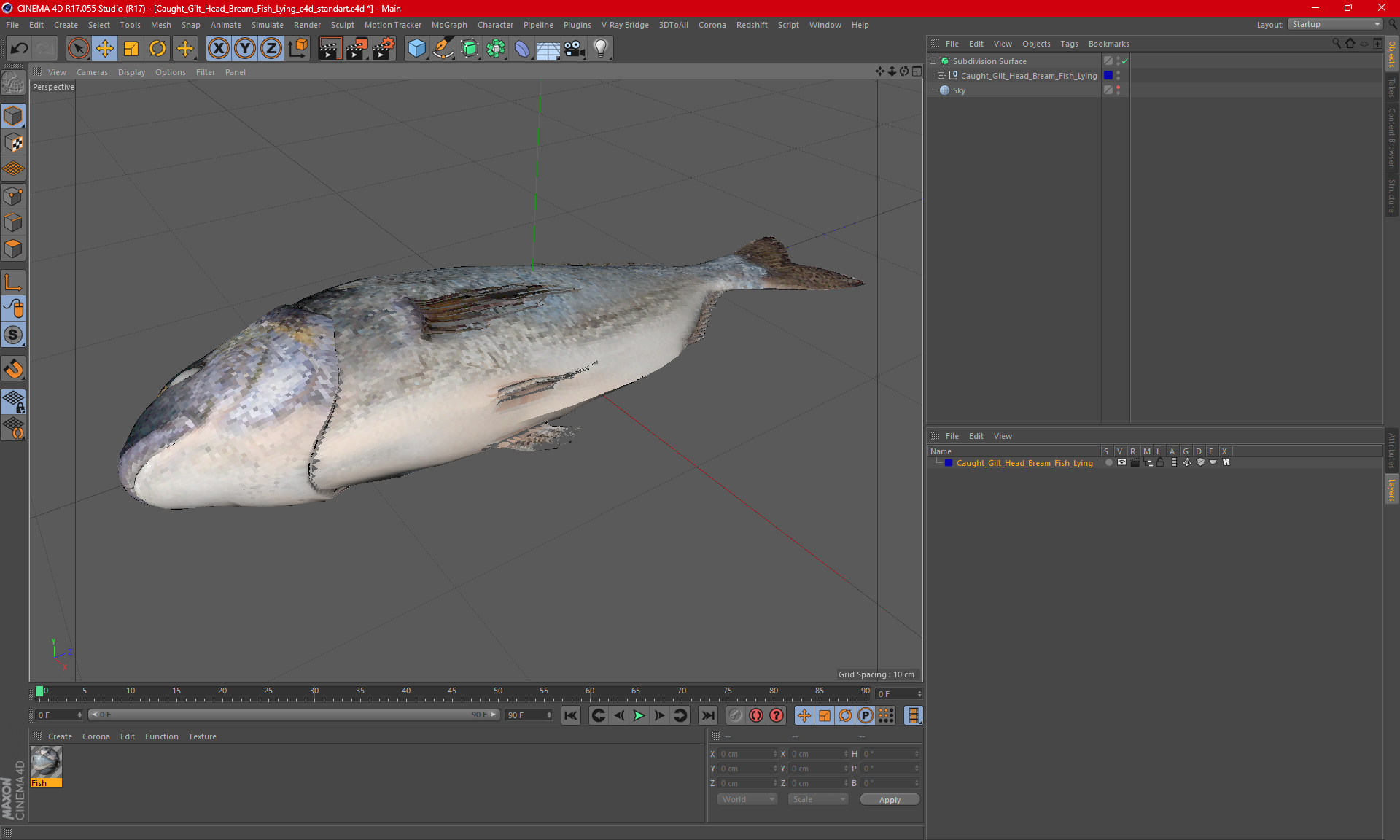Screen dimensions: 1400x840
Task: Open the Scale mode dropdown
Action: (818, 800)
